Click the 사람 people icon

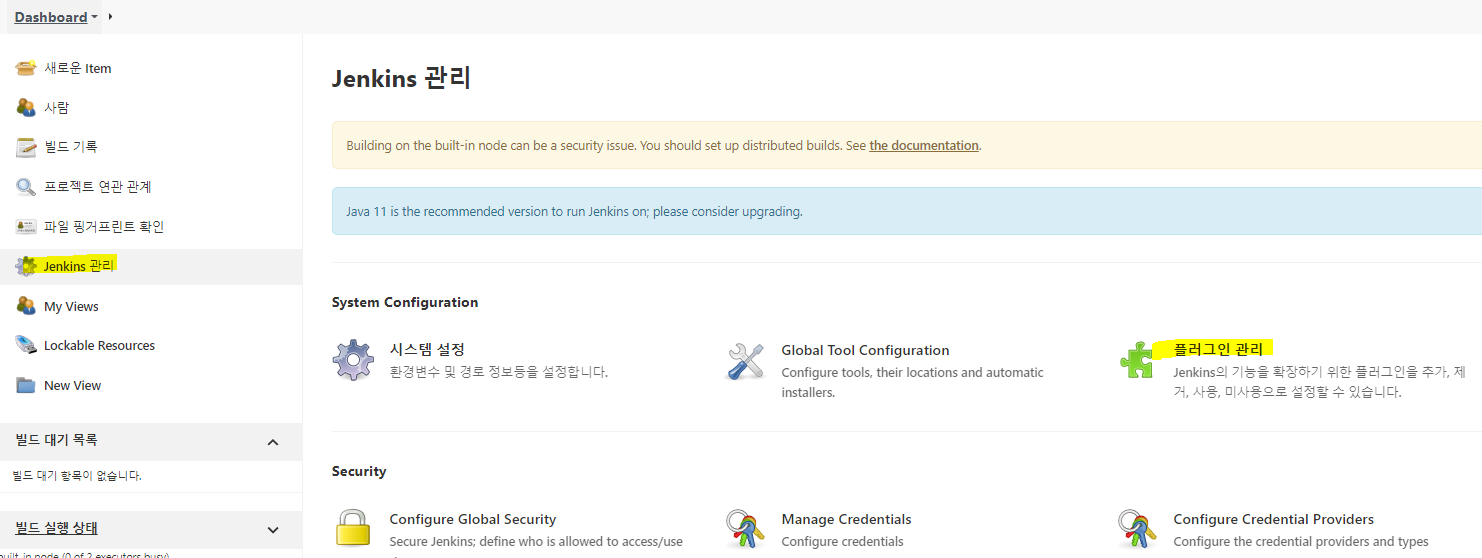click(x=26, y=107)
